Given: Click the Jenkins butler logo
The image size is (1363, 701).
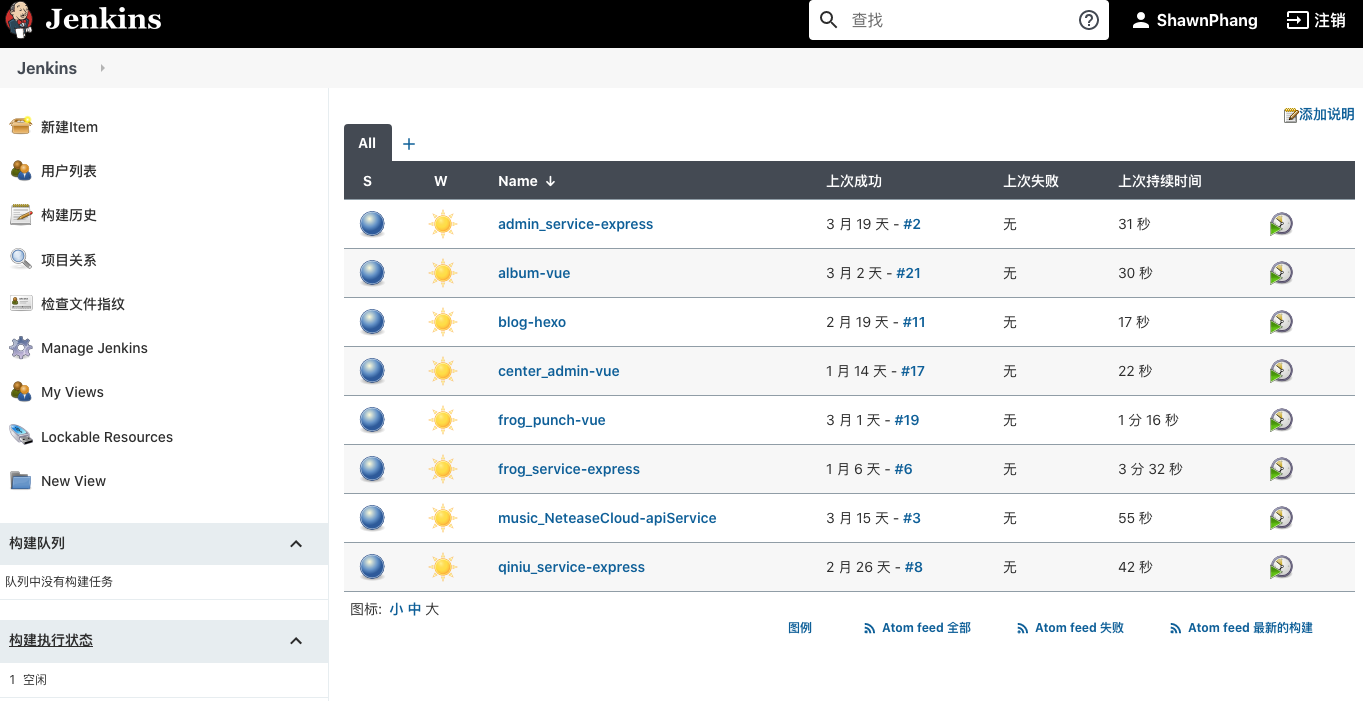Looking at the screenshot, I should pos(18,20).
